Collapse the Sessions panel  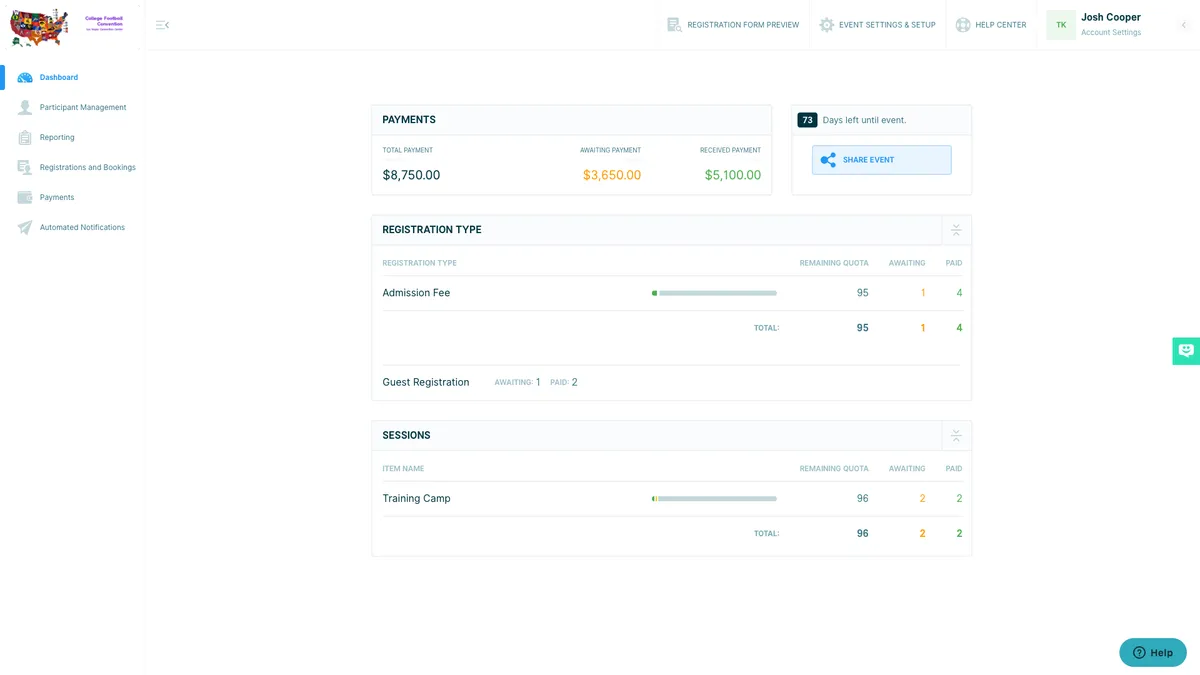pyautogui.click(x=956, y=436)
